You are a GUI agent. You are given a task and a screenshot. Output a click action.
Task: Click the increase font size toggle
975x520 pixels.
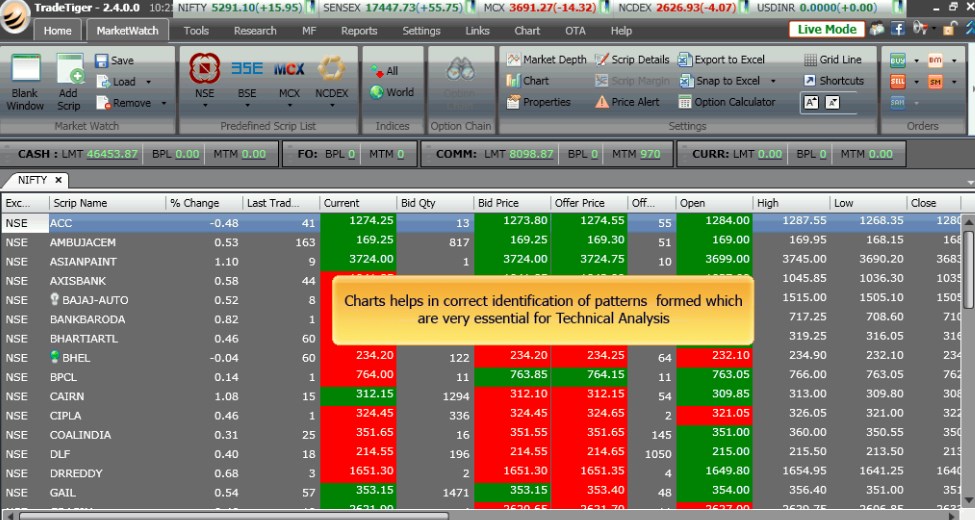point(811,102)
